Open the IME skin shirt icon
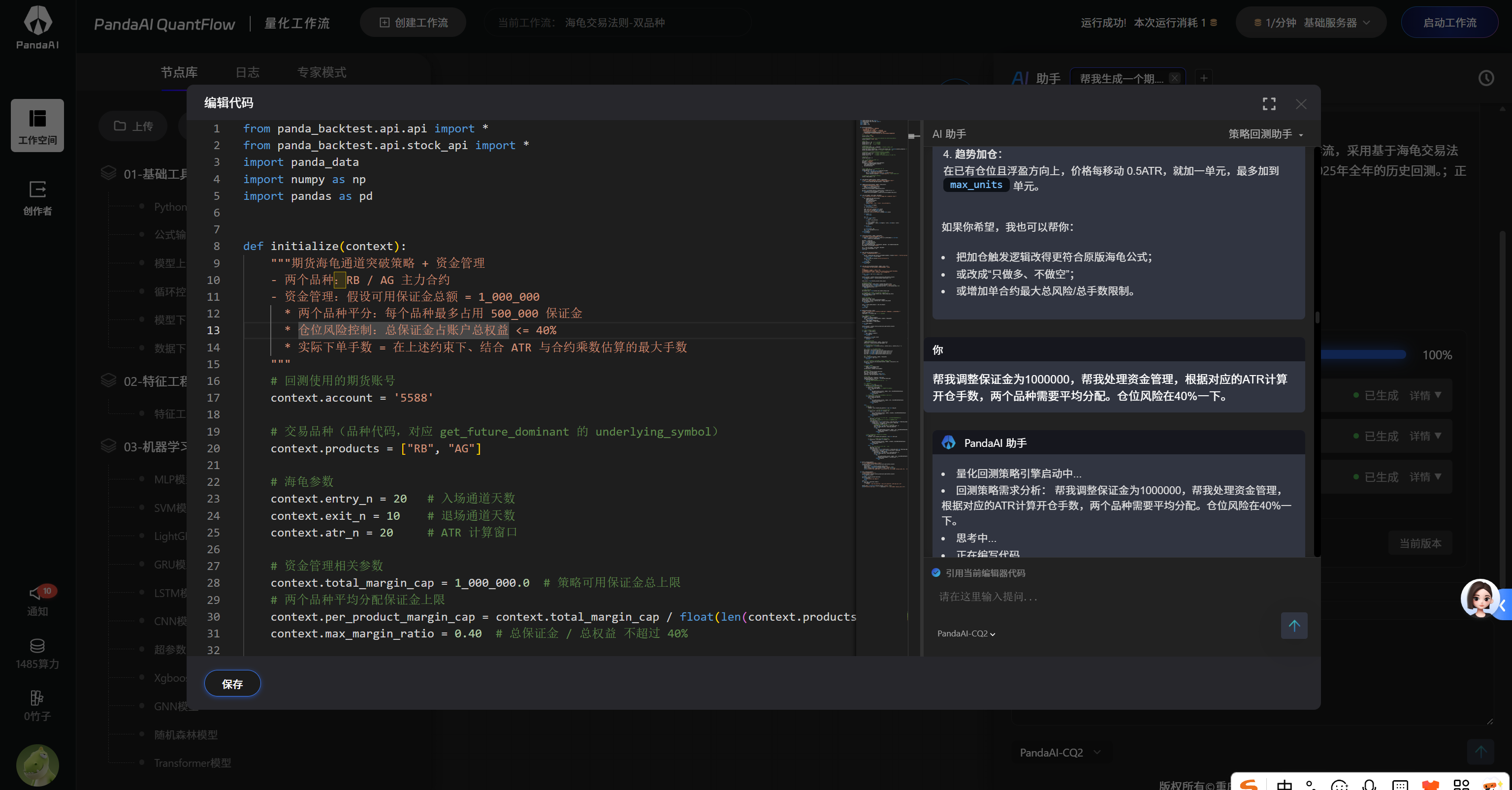Image resolution: width=1512 pixels, height=790 pixels. (1430, 785)
